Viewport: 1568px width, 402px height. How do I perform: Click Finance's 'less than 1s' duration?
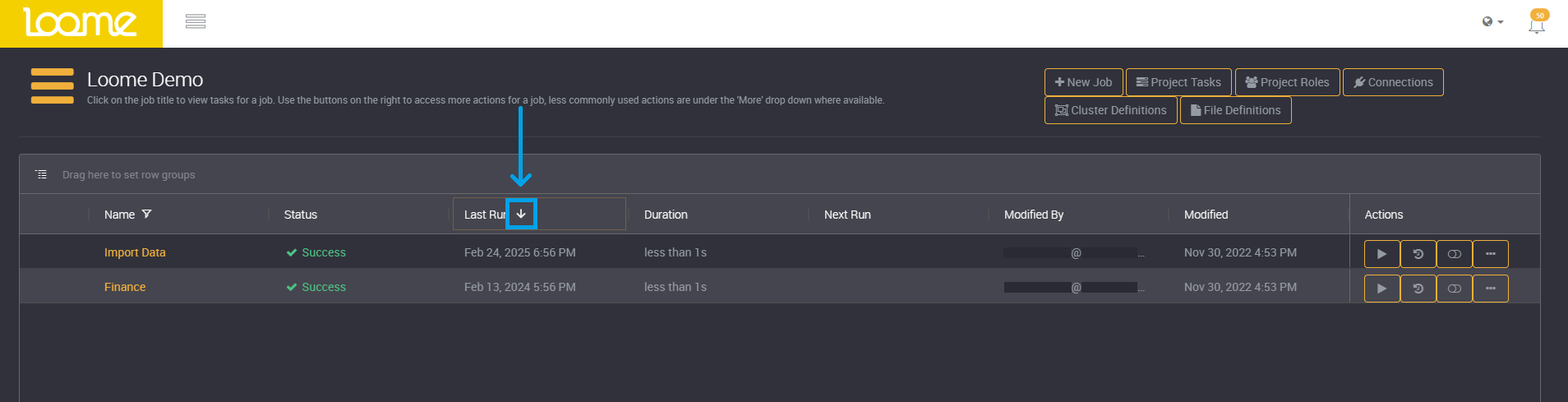pyautogui.click(x=675, y=287)
